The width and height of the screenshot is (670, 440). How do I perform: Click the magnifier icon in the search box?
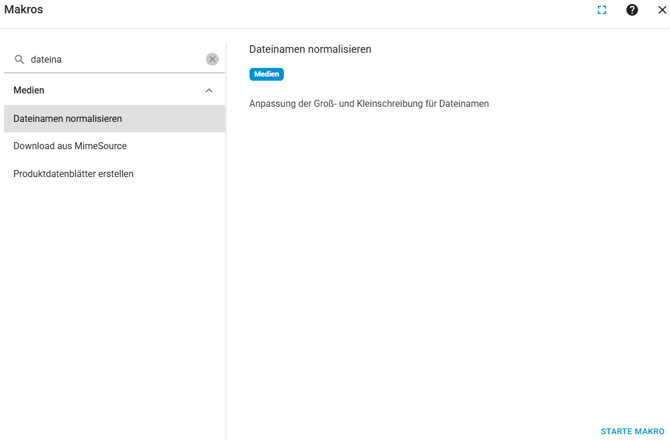pos(19,60)
